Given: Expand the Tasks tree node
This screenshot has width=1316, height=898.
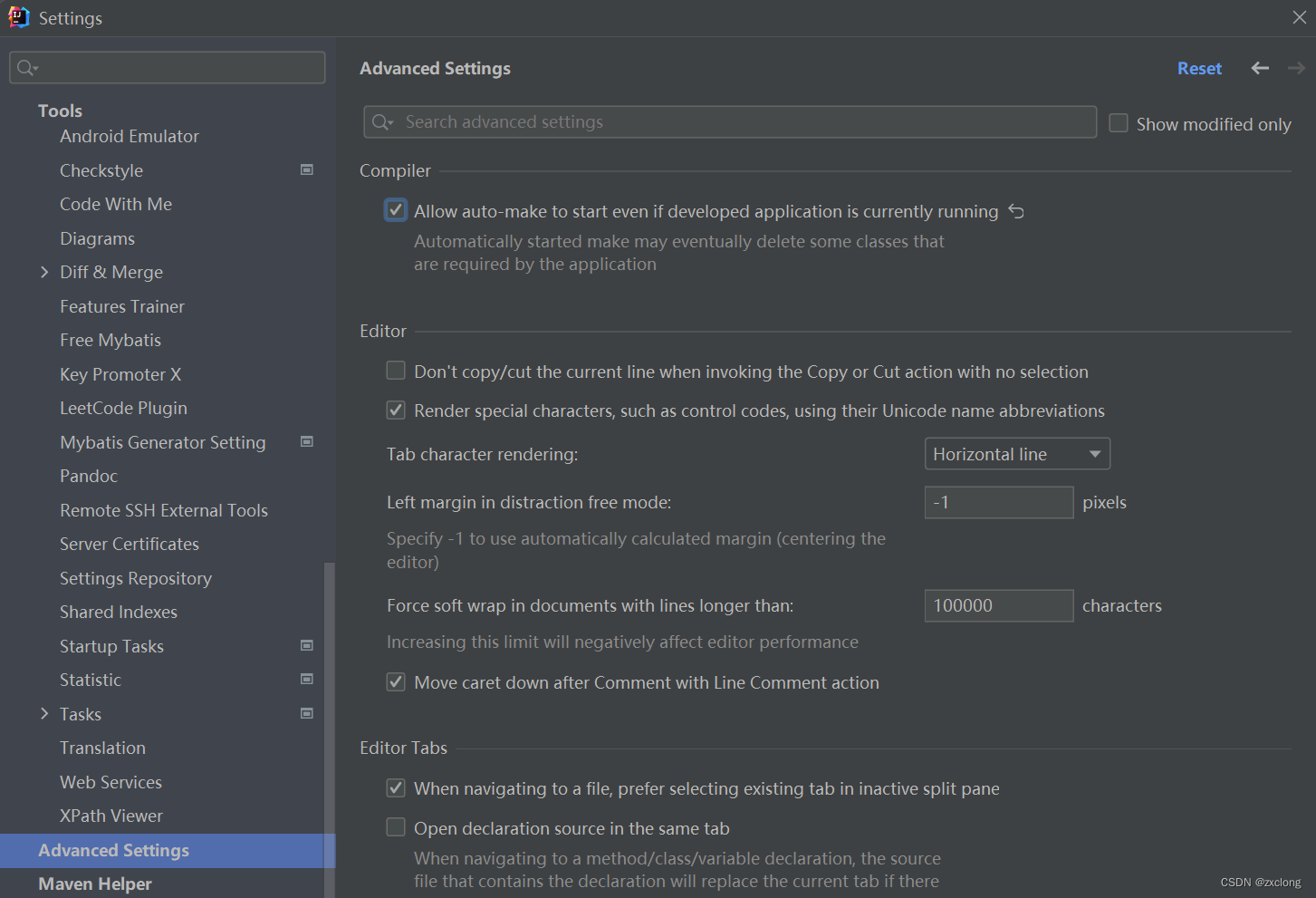Looking at the screenshot, I should [44, 714].
